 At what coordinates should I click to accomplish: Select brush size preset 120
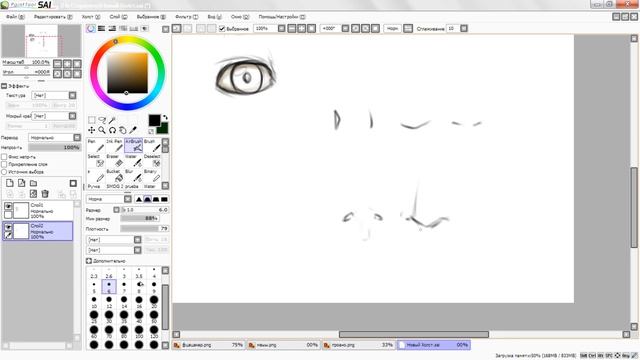click(x=154, y=332)
